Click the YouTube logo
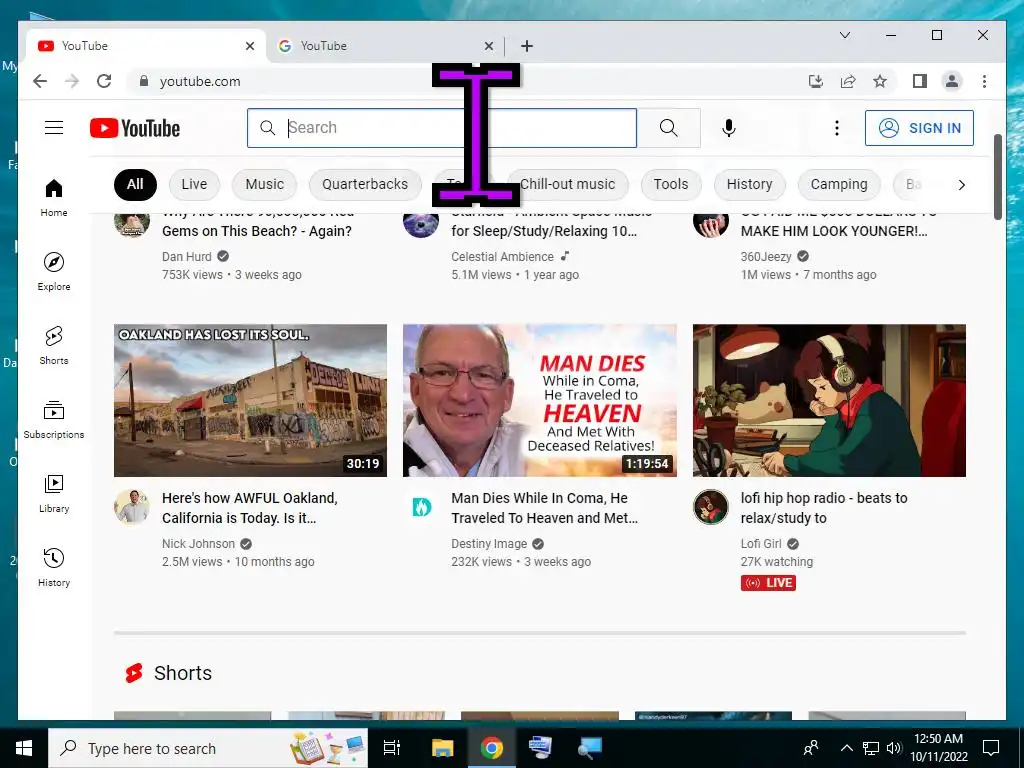This screenshot has width=1024, height=768. [135, 128]
